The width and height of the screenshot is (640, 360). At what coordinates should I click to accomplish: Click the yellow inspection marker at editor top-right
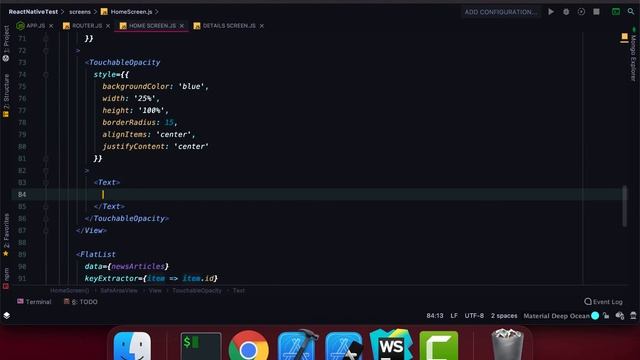coord(624,37)
